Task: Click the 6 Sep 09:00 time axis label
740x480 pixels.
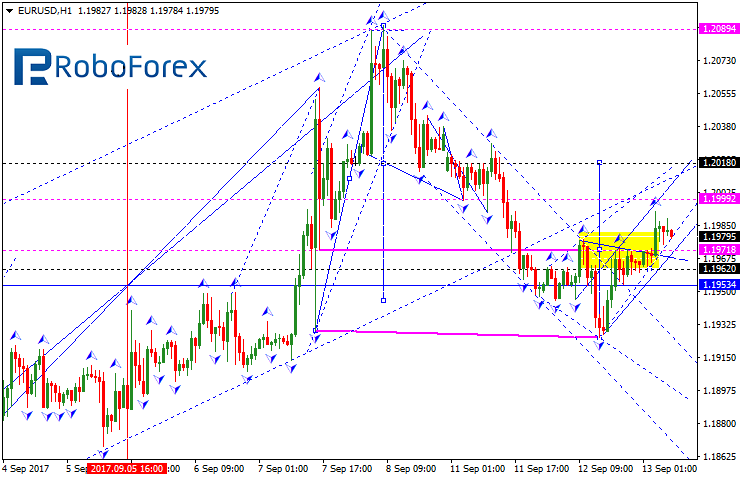Action: pos(219,469)
